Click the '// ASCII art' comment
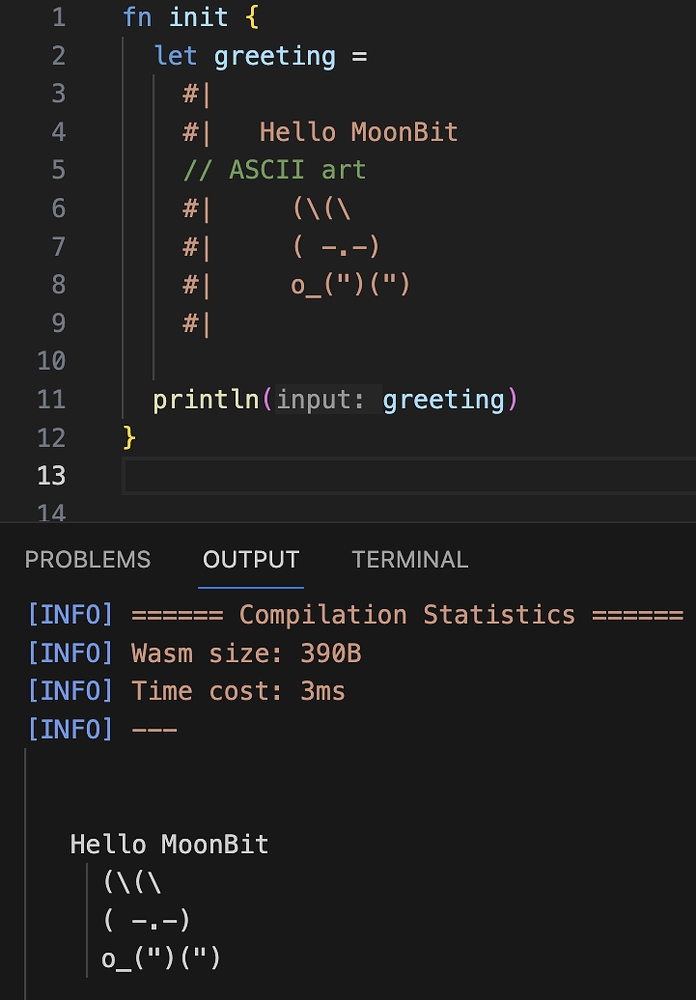696x1000 pixels. tap(274, 170)
